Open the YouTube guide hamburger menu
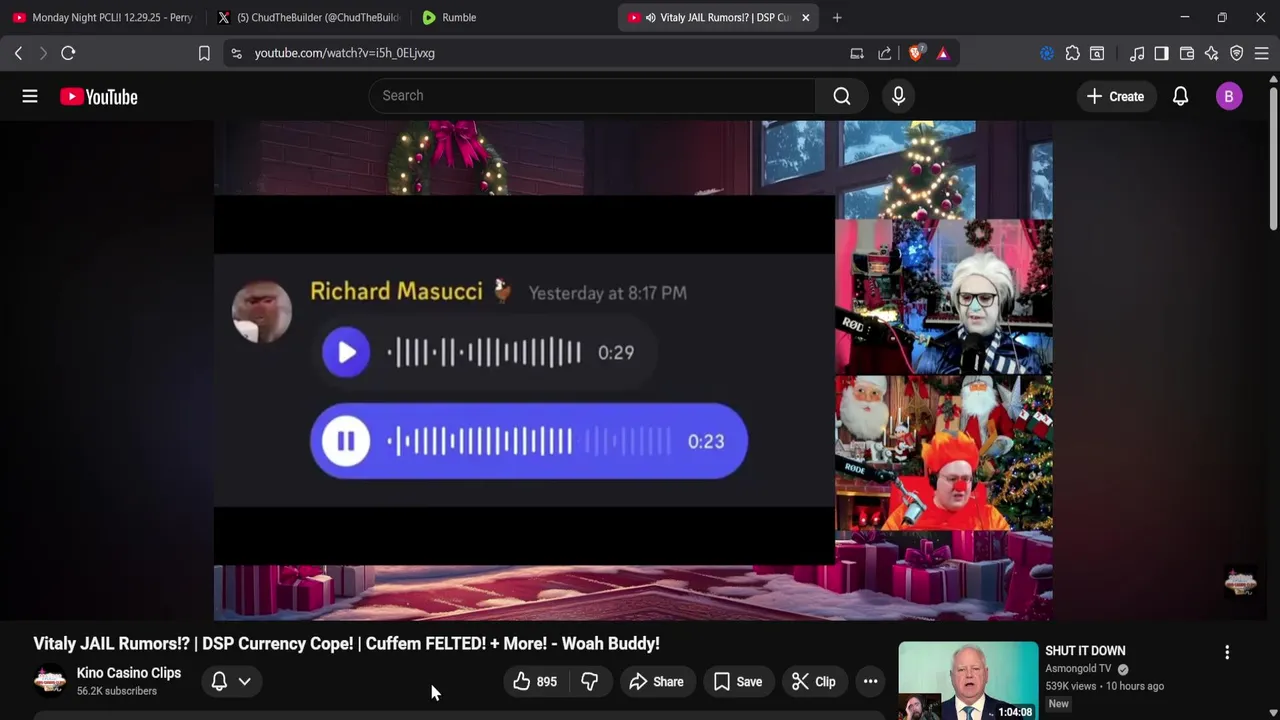 click(x=30, y=96)
